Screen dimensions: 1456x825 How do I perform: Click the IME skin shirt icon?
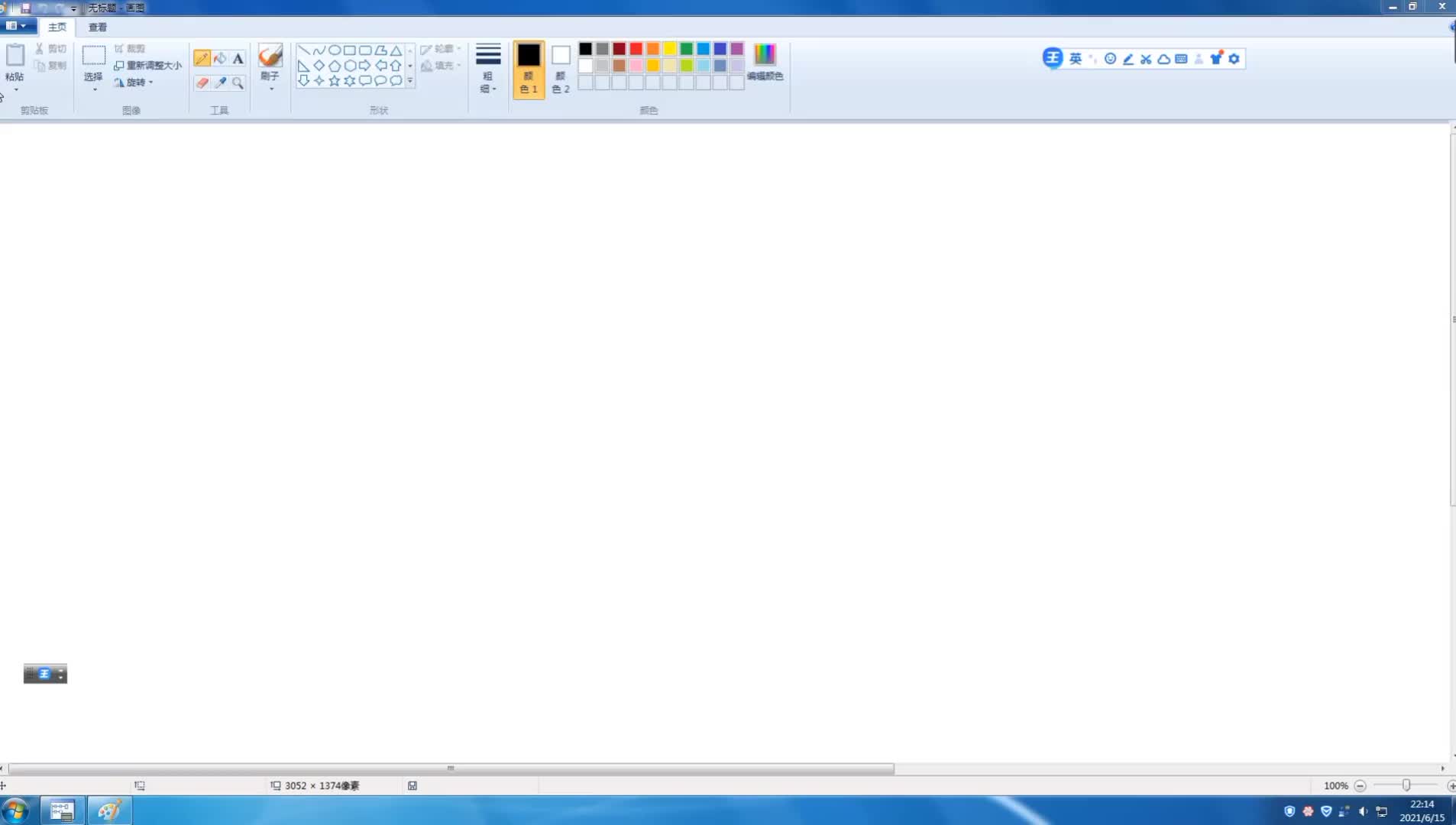pyautogui.click(x=1216, y=58)
